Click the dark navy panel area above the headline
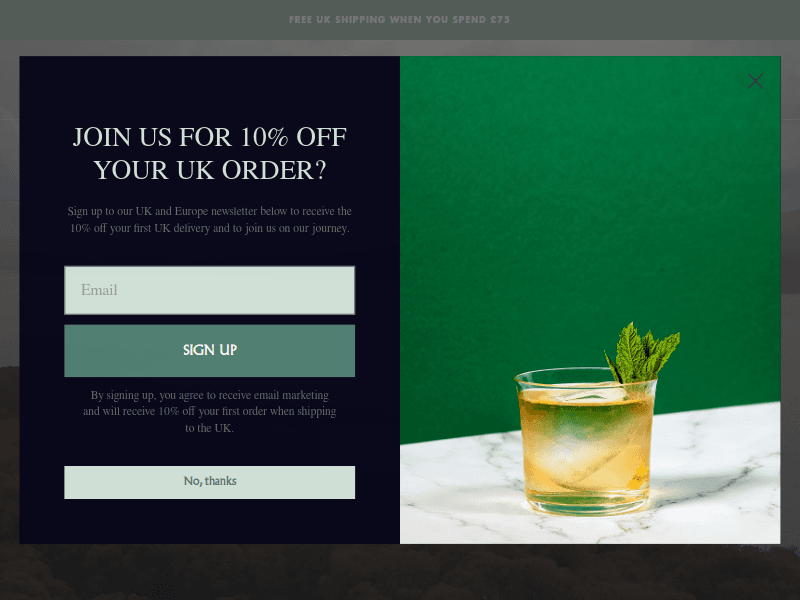 point(209,89)
